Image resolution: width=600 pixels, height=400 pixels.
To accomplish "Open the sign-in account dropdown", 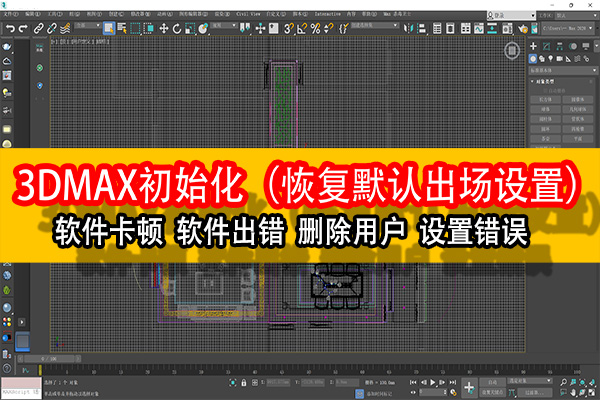I will click(x=511, y=15).
